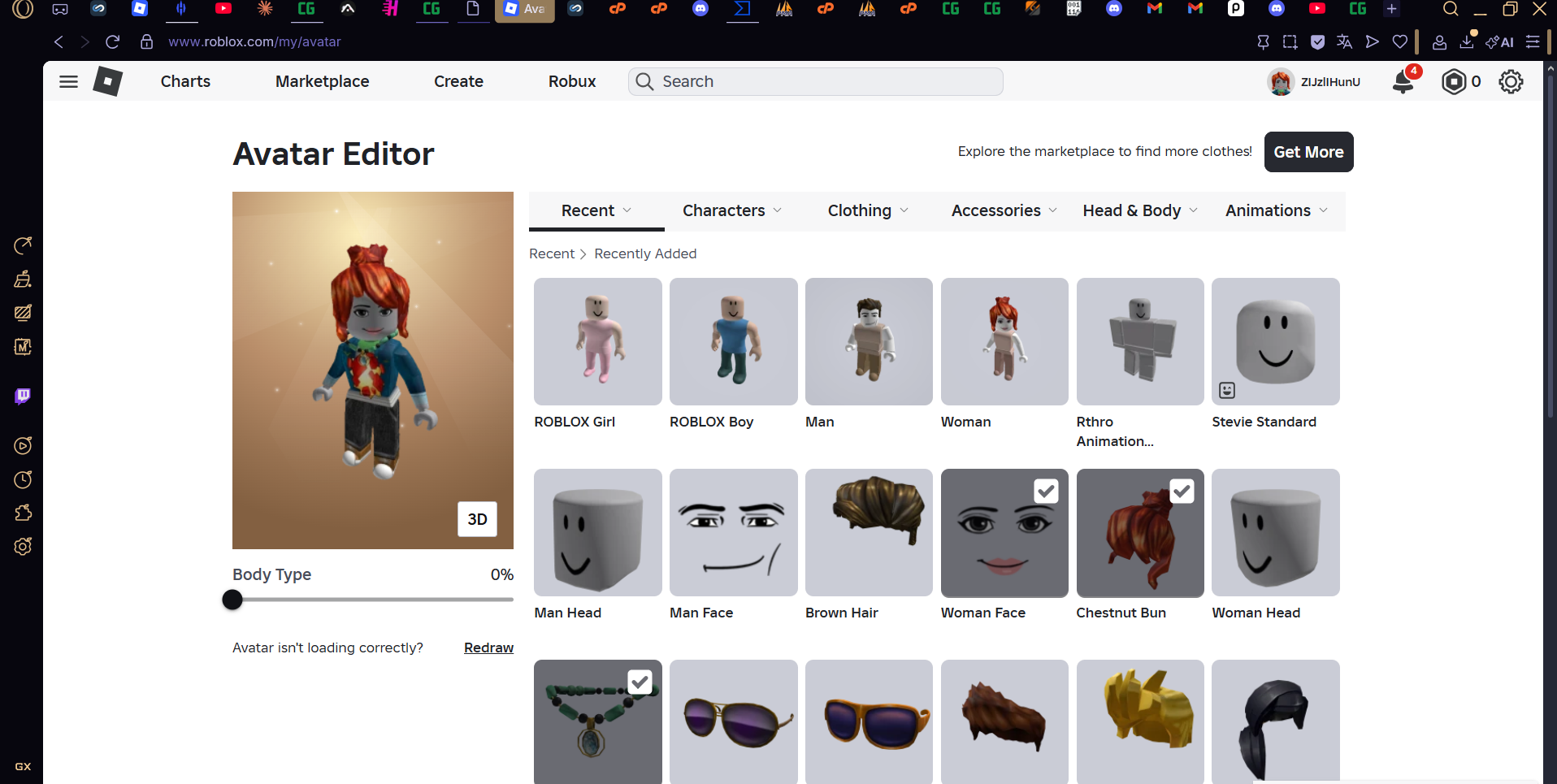The height and width of the screenshot is (784, 1557).
Task: Open Create in the Roblox header
Action: click(458, 81)
